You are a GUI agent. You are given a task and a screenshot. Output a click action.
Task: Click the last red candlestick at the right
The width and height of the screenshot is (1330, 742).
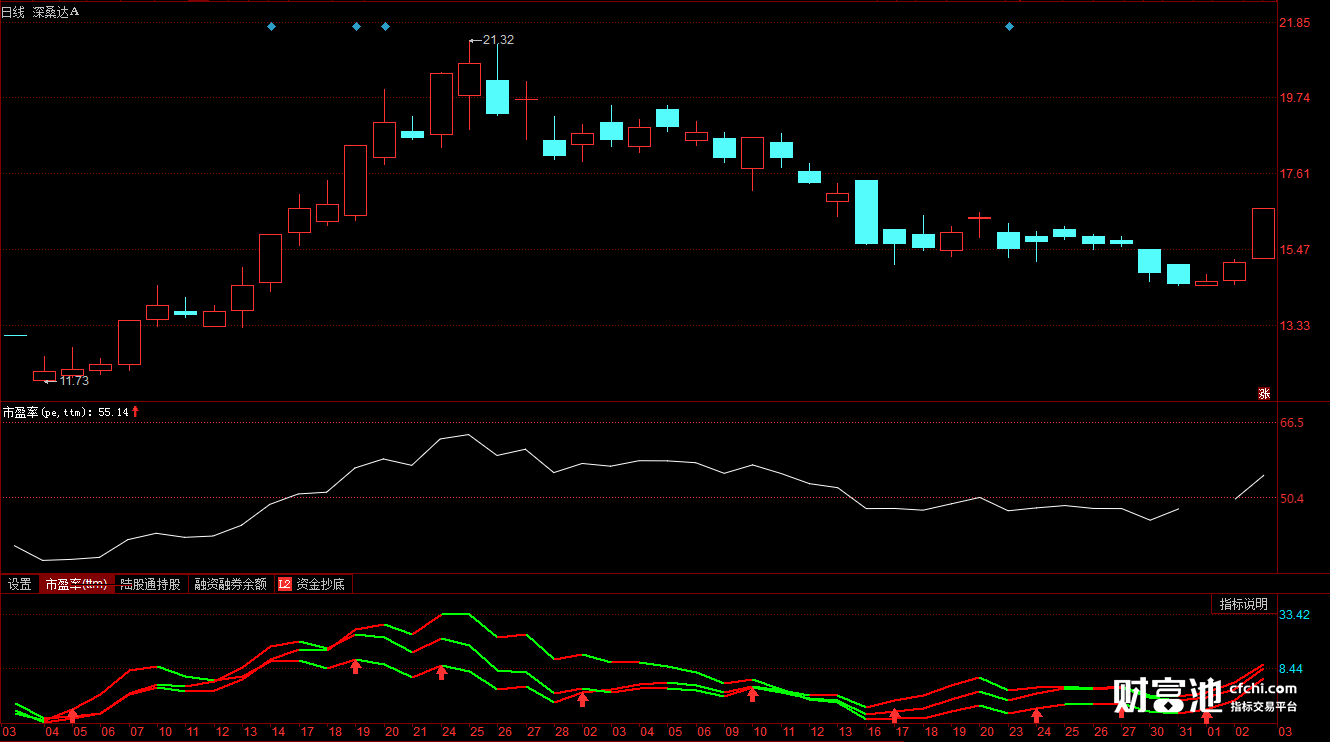tap(1264, 233)
